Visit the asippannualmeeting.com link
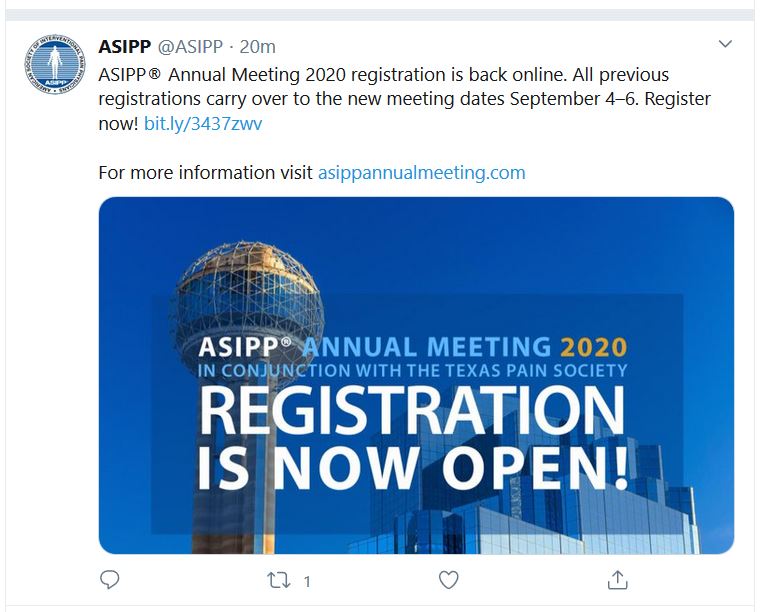Screen dimensions: 763x612 (x=421, y=172)
